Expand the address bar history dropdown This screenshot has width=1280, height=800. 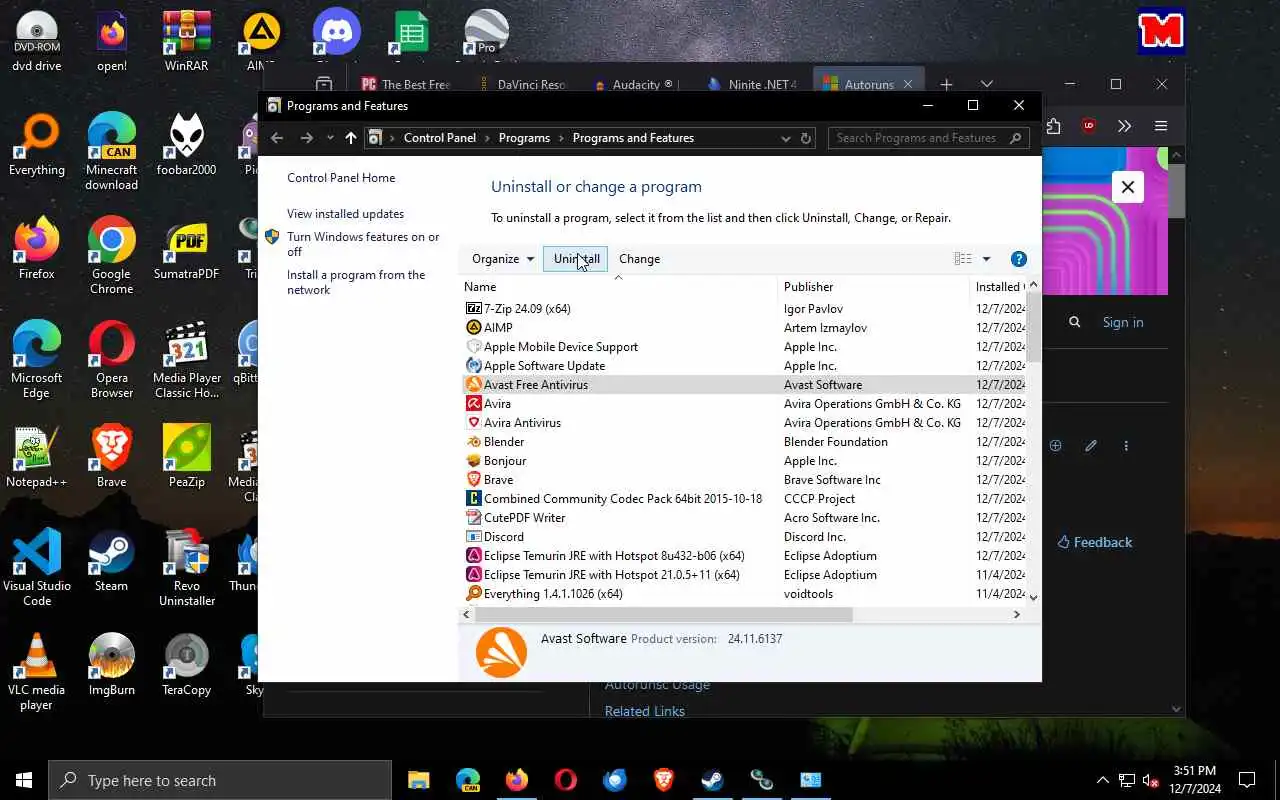pos(786,138)
